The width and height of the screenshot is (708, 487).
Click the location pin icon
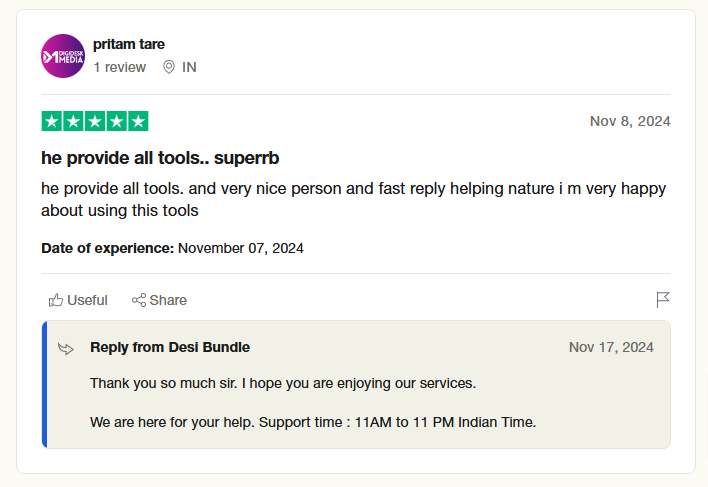point(169,67)
